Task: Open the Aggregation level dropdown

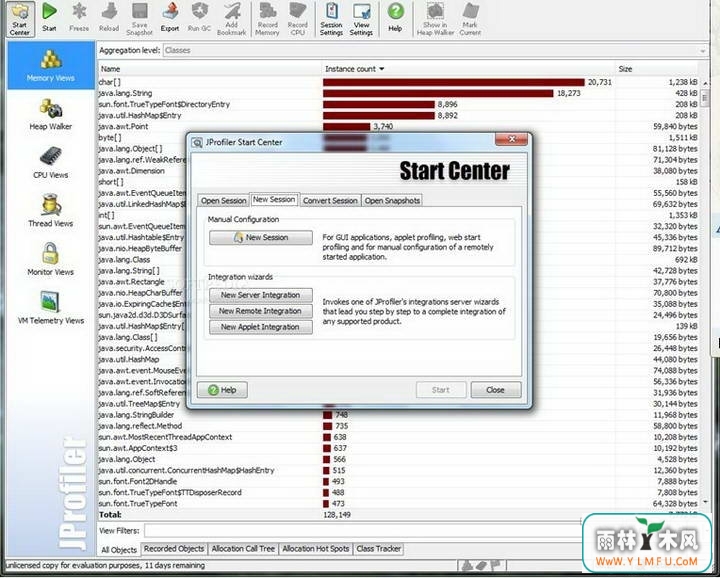Action: (x=435, y=51)
